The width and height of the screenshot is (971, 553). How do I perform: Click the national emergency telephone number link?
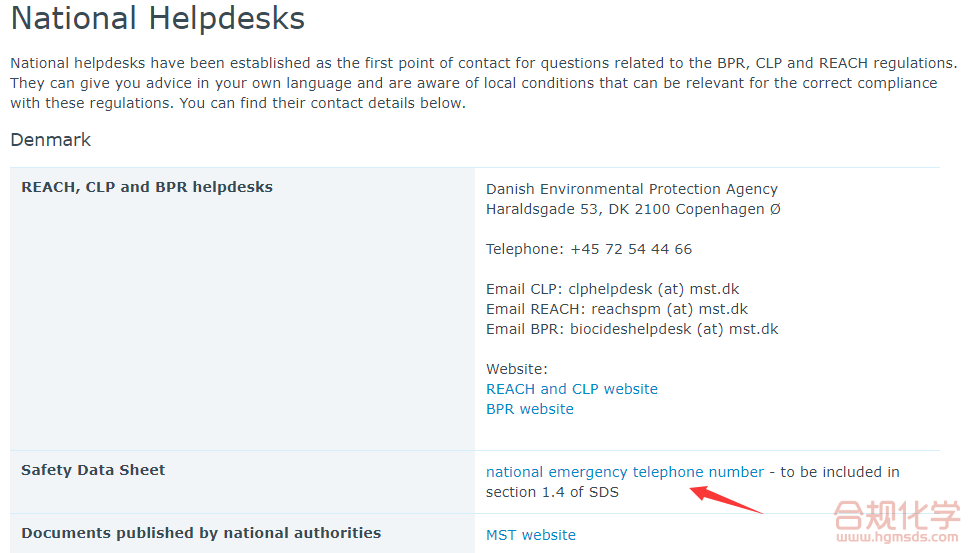pos(624,472)
